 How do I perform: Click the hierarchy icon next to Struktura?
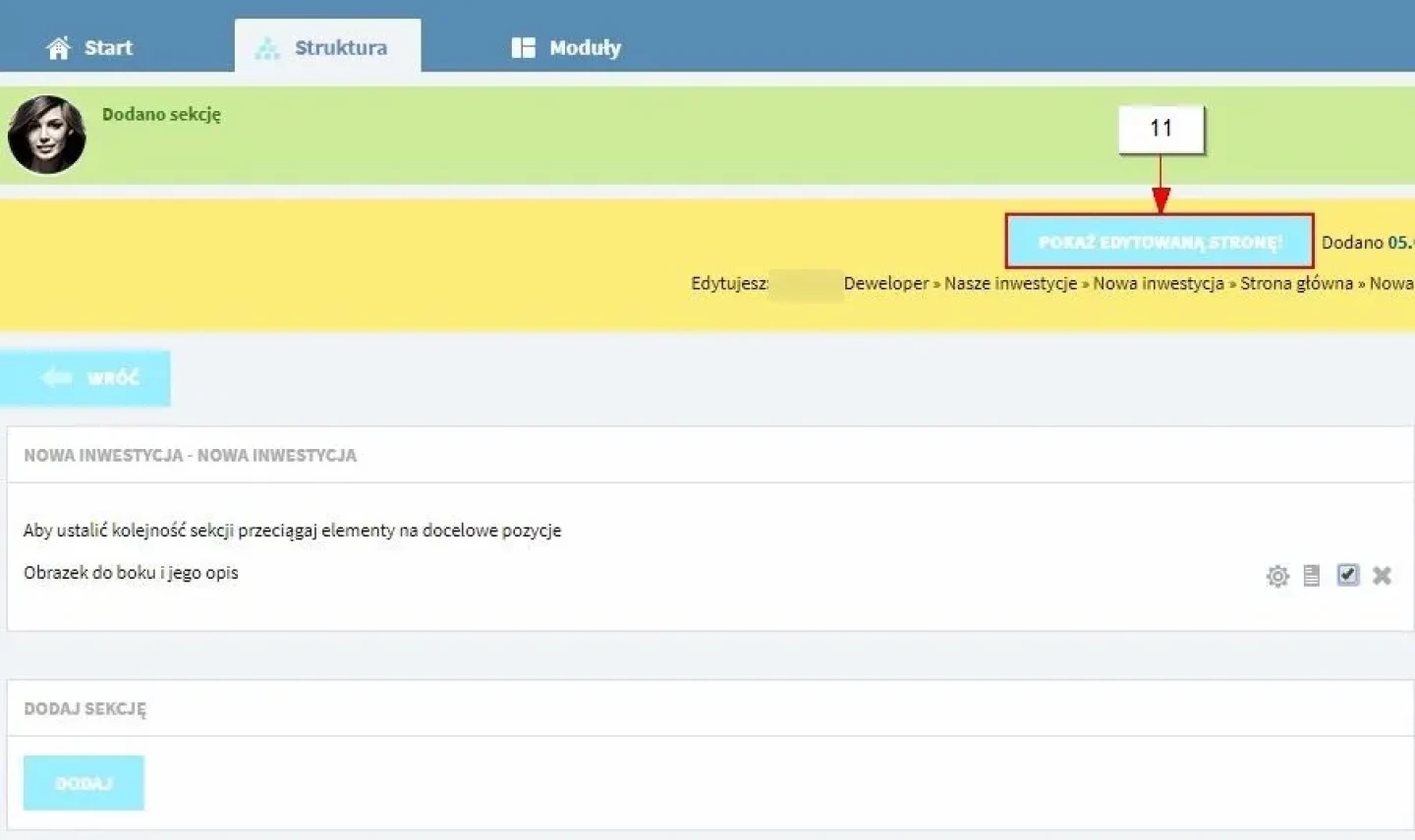(x=267, y=48)
